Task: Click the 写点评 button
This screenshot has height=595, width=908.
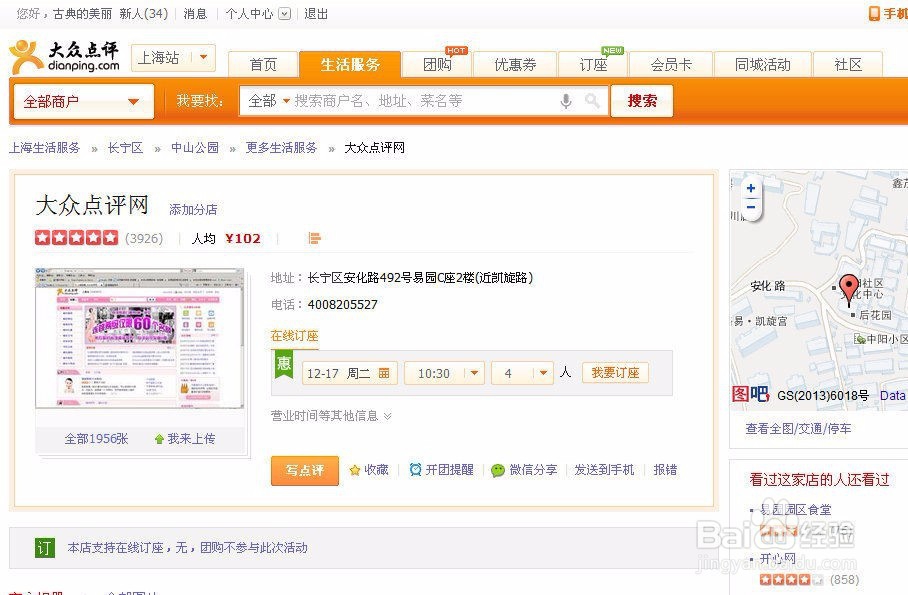Action: point(305,470)
